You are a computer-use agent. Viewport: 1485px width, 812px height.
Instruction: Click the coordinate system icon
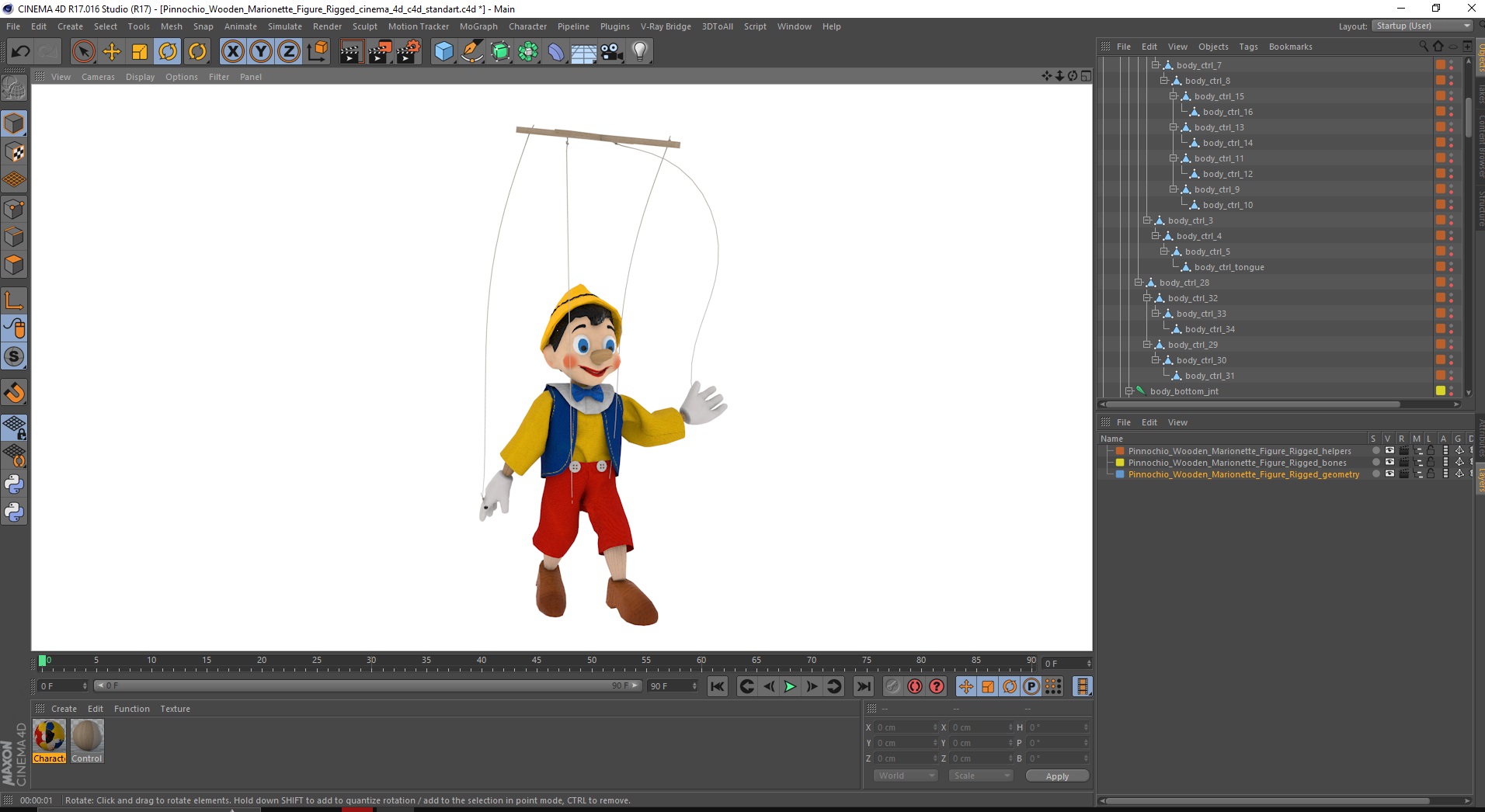(x=317, y=52)
